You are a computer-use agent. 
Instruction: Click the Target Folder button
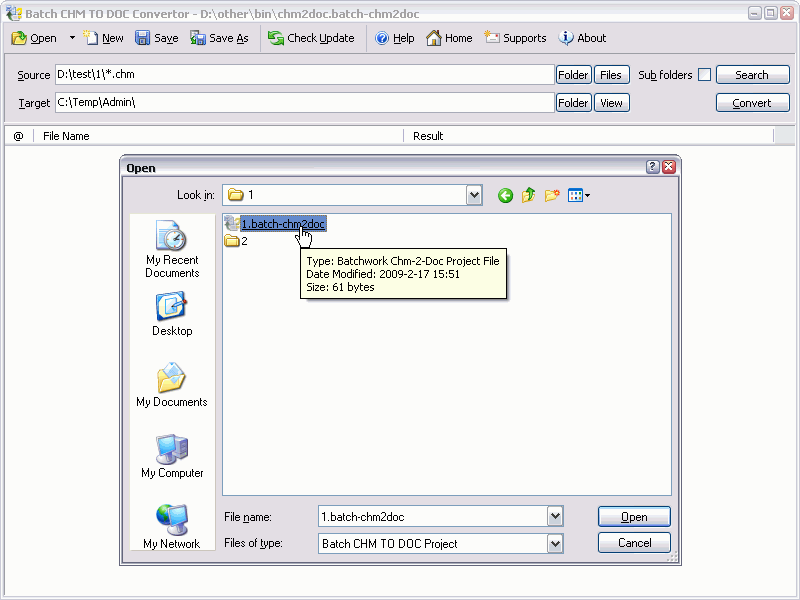click(x=573, y=103)
